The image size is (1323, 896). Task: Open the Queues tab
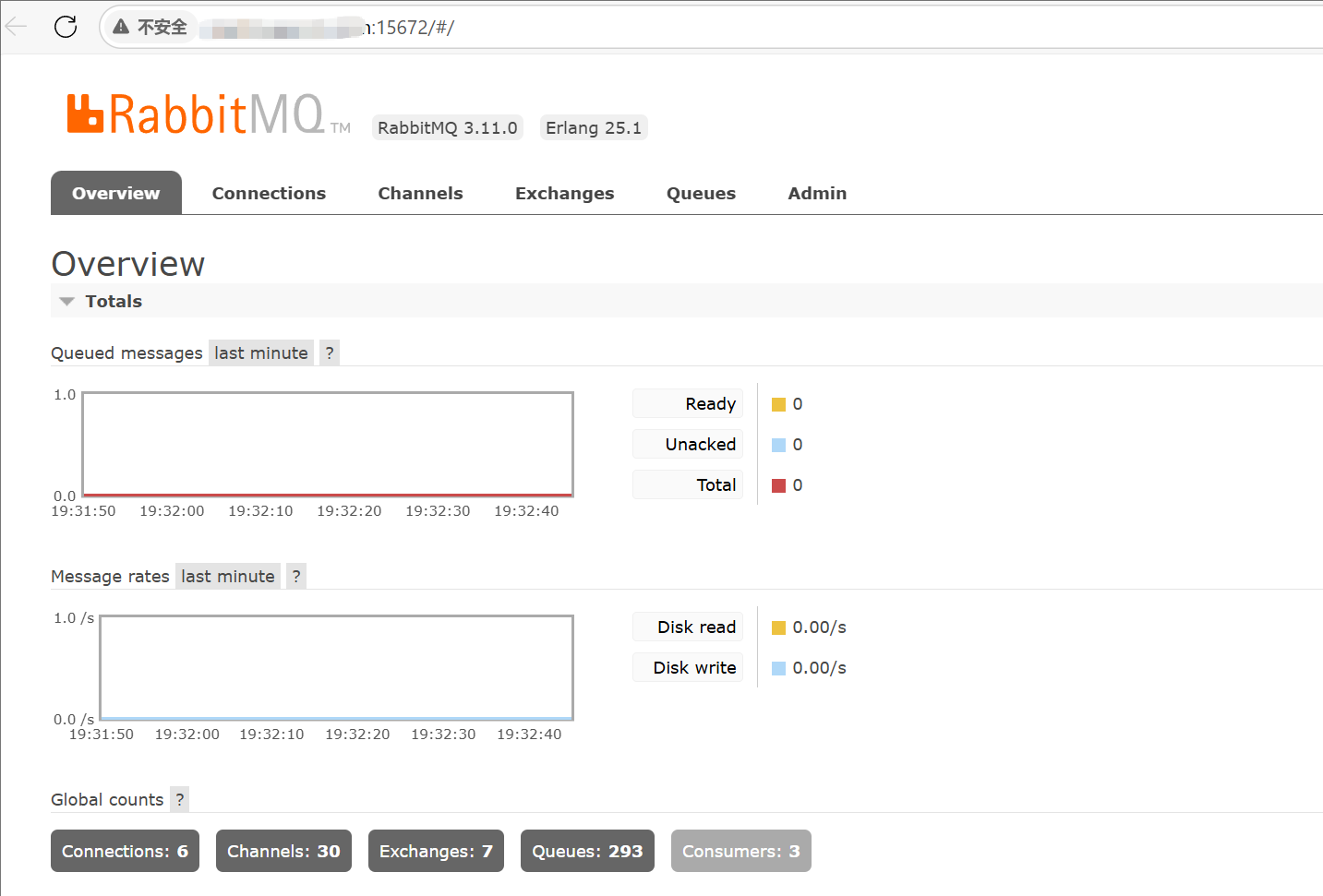click(x=702, y=193)
